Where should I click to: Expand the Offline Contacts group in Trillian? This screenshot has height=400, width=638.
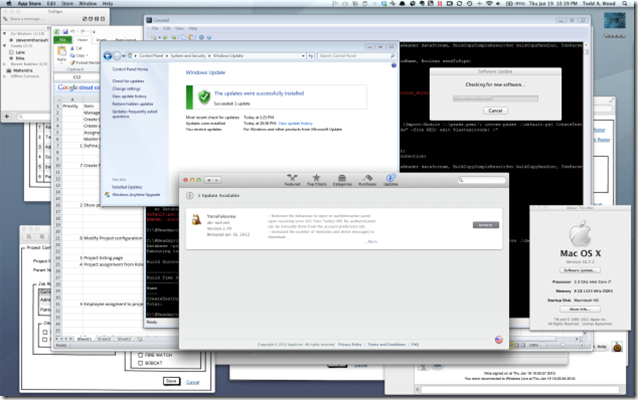coord(5,76)
